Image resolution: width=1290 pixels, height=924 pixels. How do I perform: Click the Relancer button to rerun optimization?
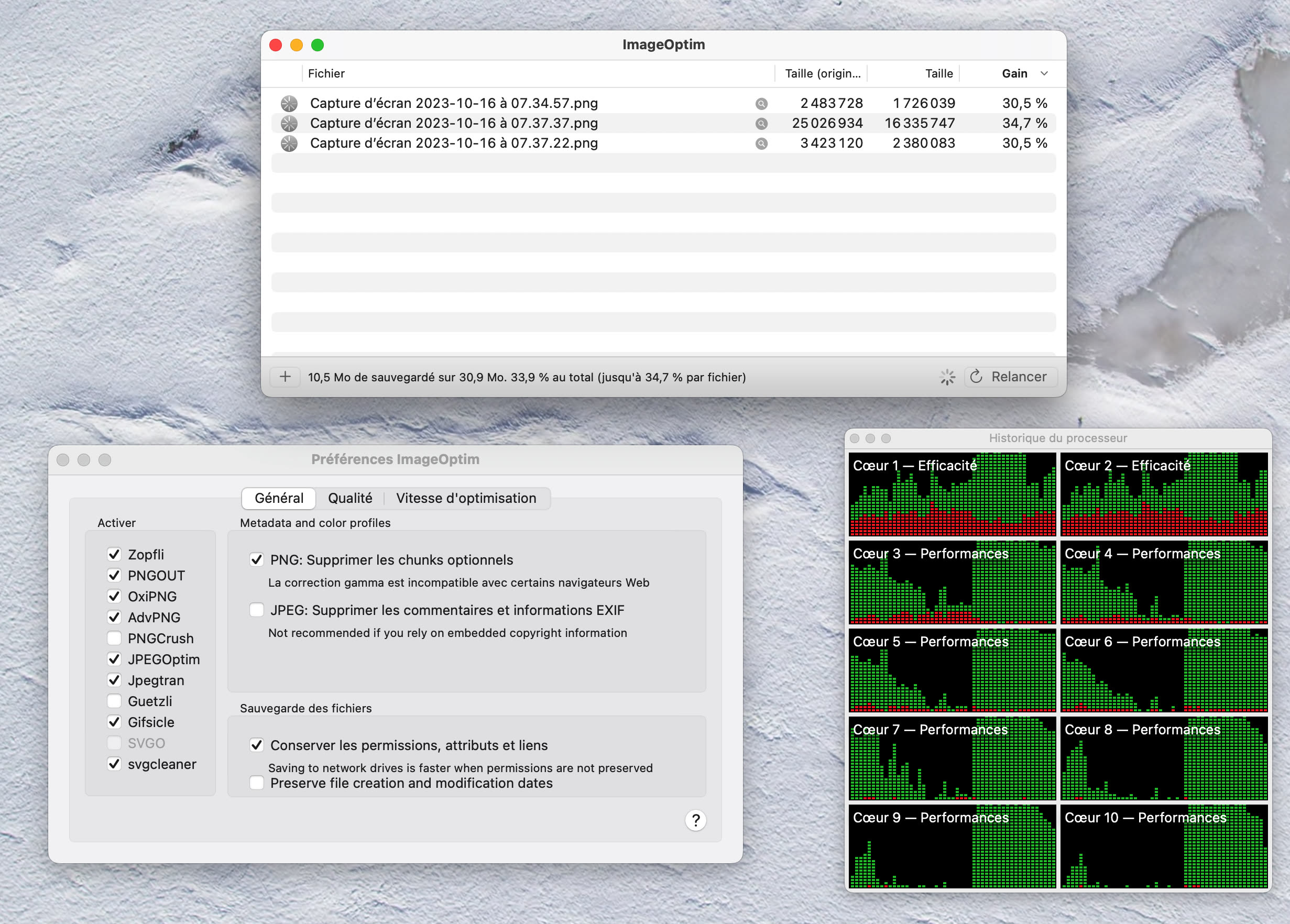tap(1010, 377)
